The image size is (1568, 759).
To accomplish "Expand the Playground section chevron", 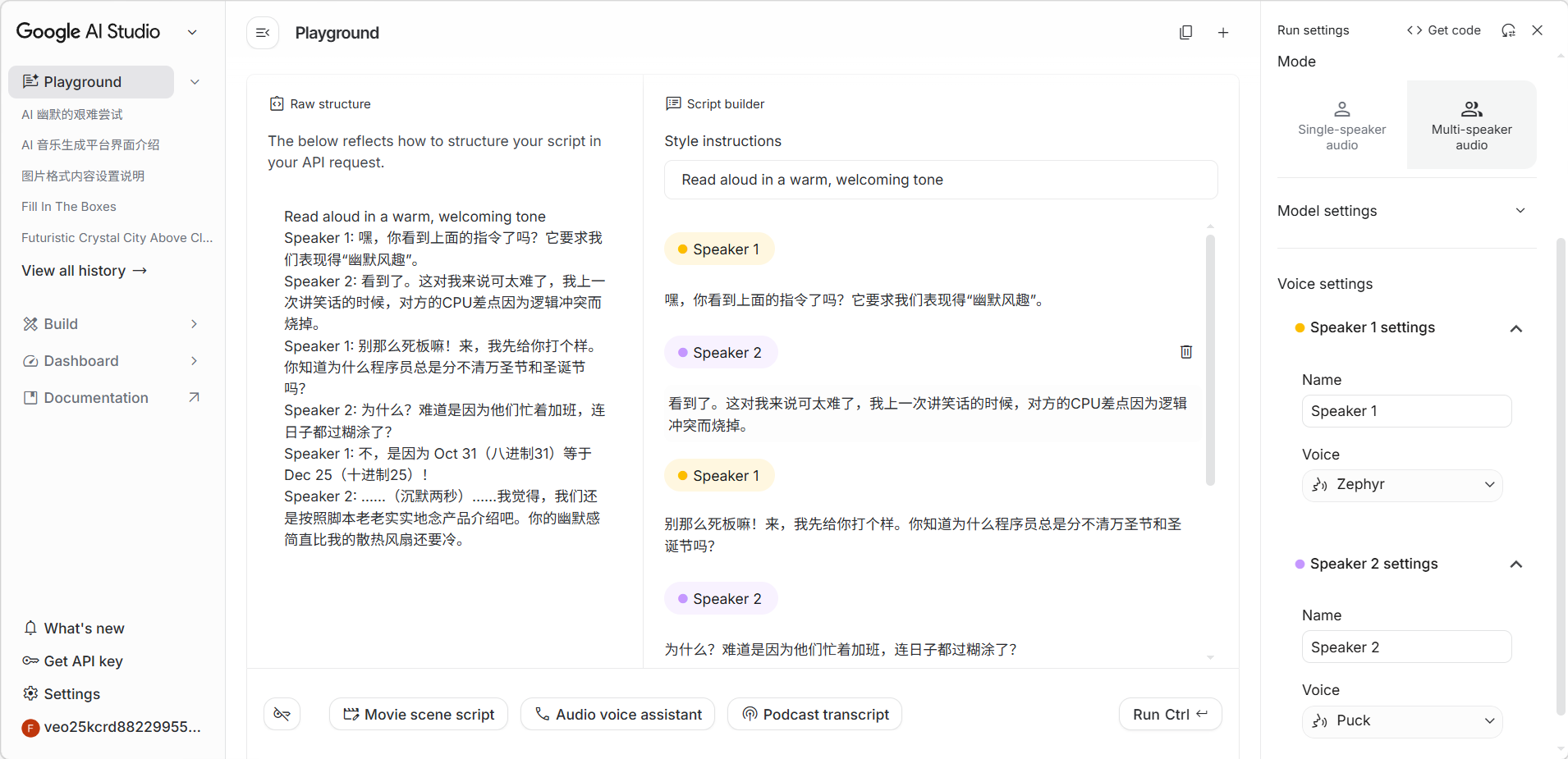I will point(195,82).
